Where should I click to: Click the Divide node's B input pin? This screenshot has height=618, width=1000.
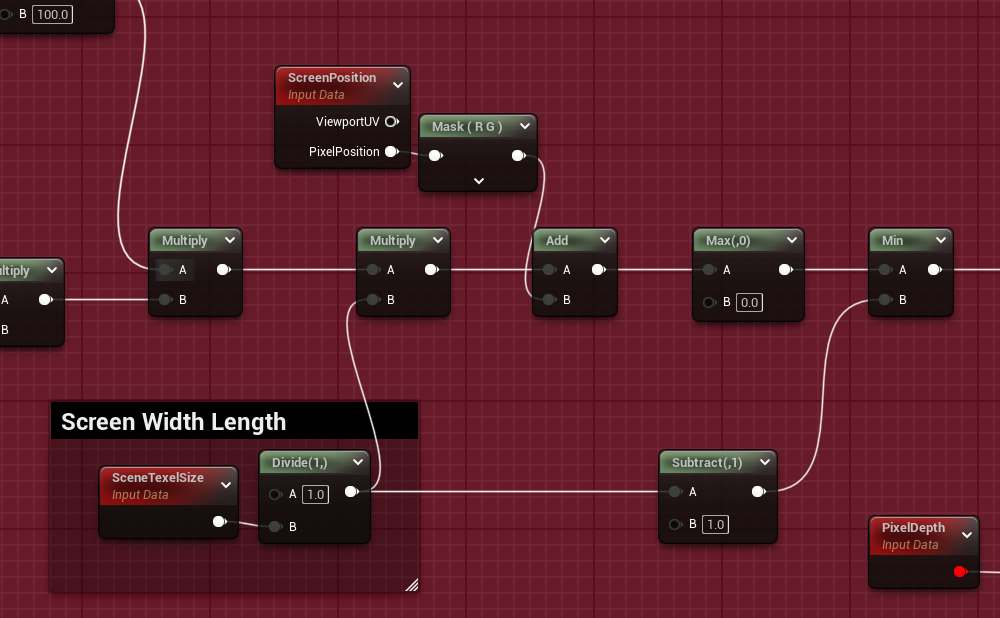(275, 526)
